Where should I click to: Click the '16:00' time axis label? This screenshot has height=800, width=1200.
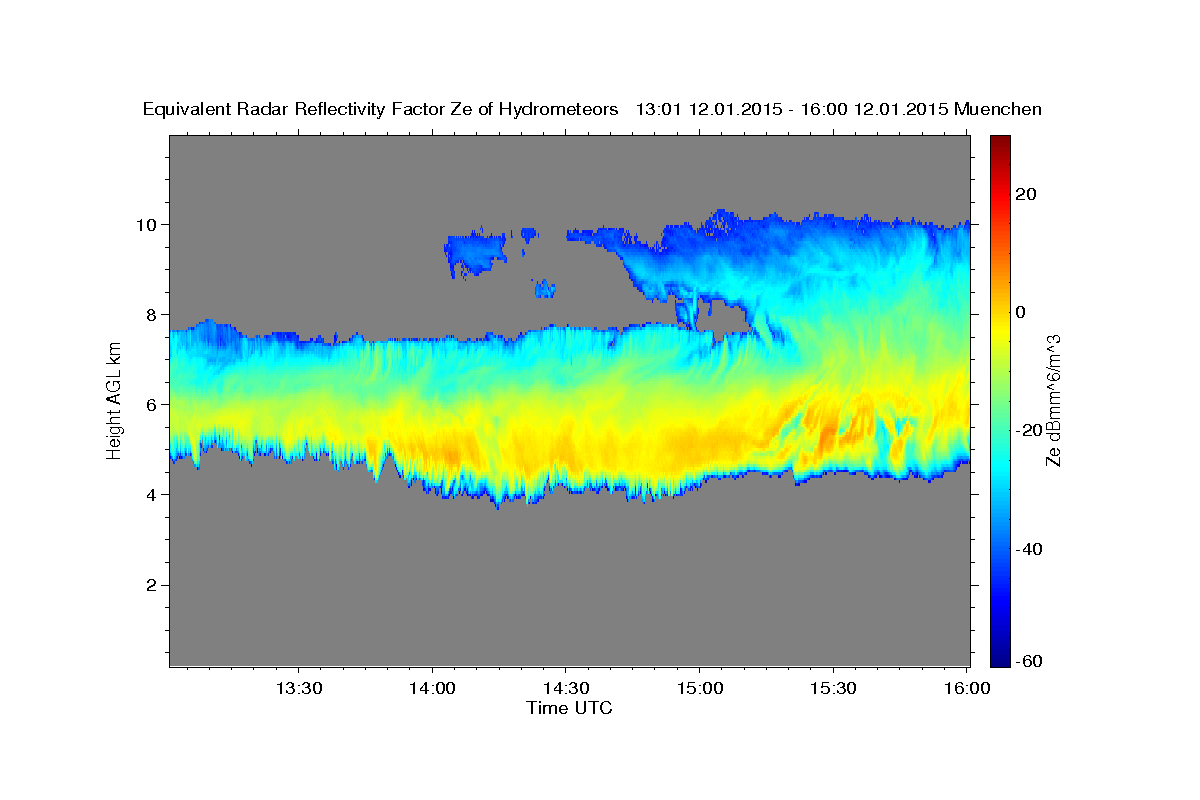pos(965,688)
